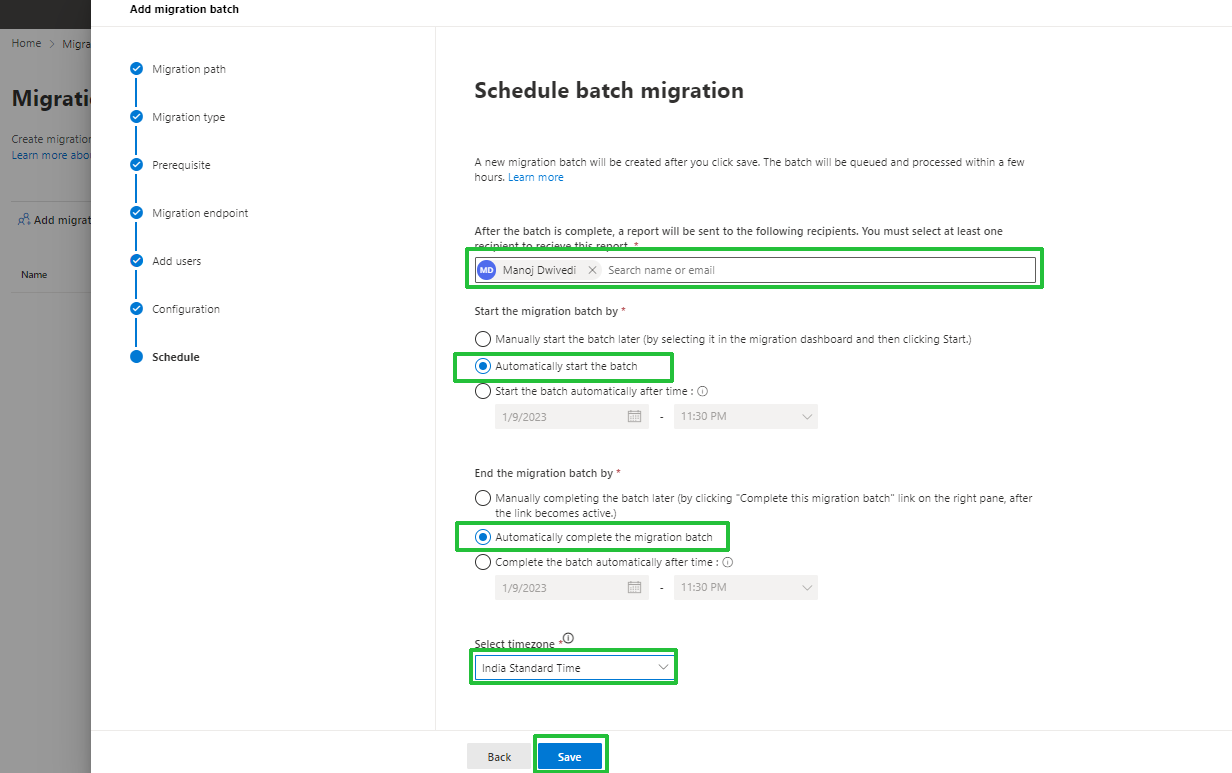The image size is (1232, 773).
Task: Choose Complete the batch automatically after time
Action: tap(484, 563)
